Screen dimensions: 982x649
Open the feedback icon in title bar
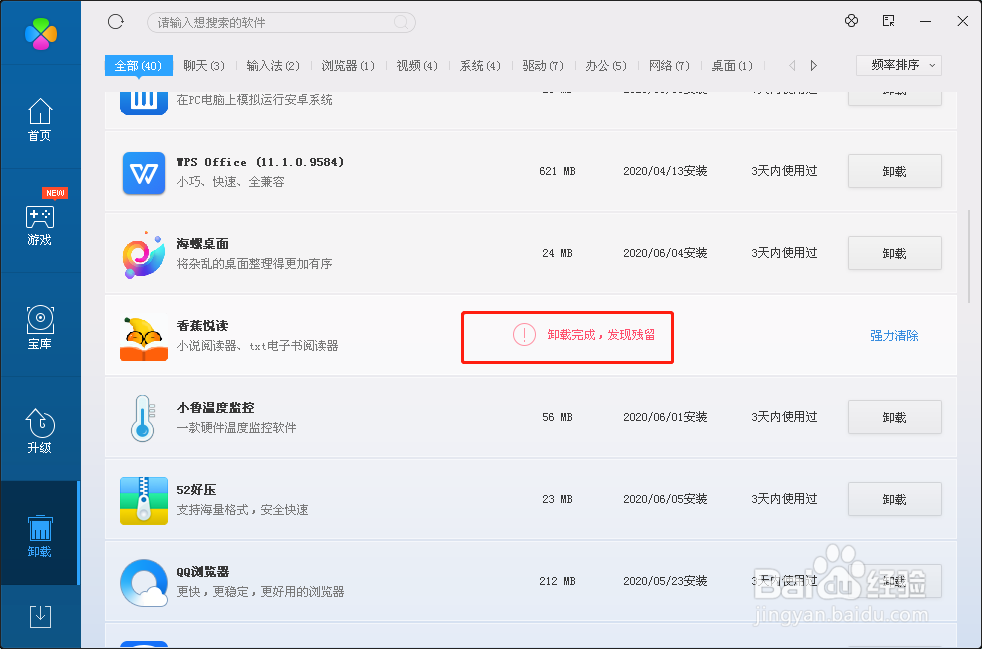click(x=888, y=21)
